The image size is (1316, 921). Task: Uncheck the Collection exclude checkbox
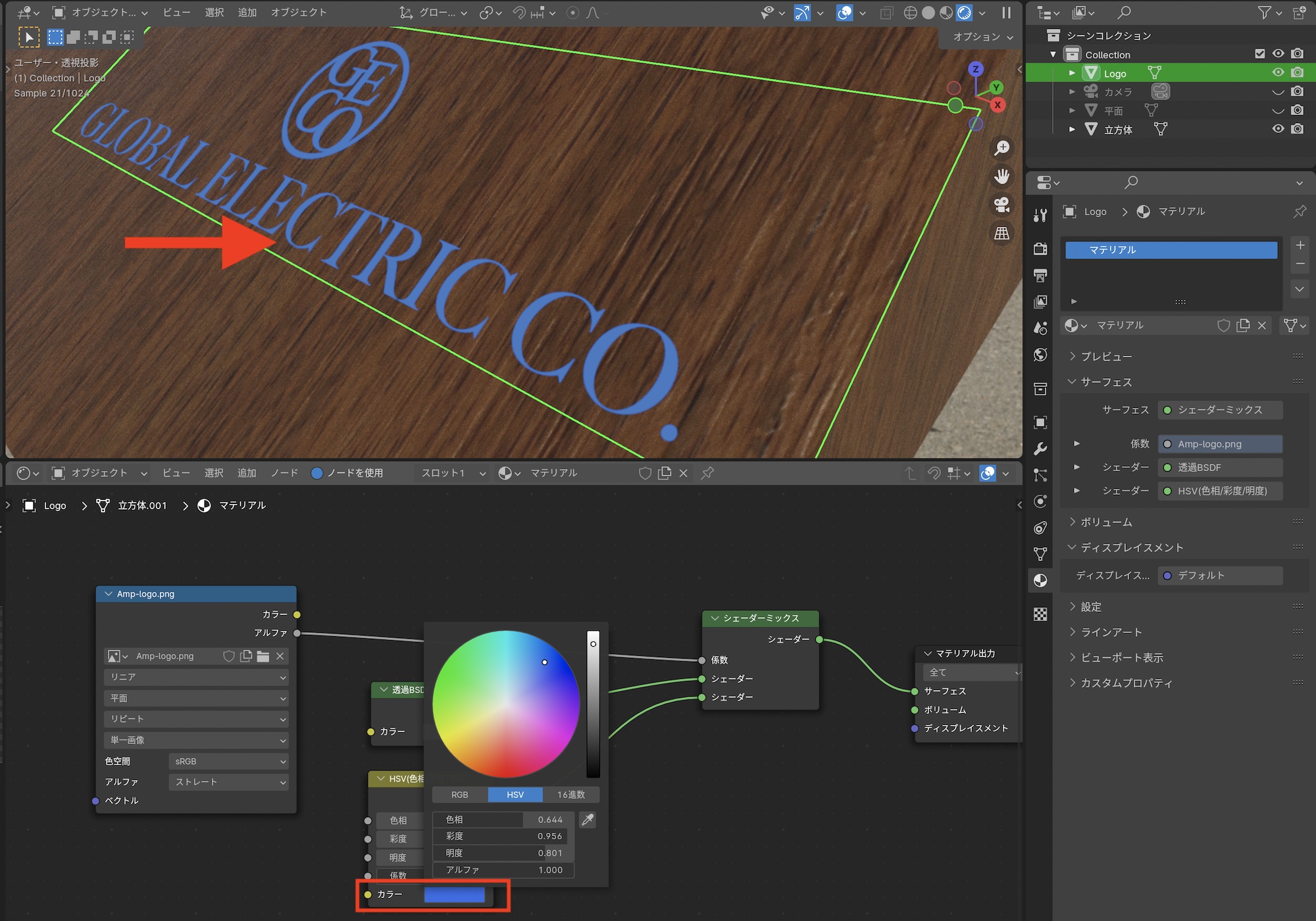[x=1259, y=54]
